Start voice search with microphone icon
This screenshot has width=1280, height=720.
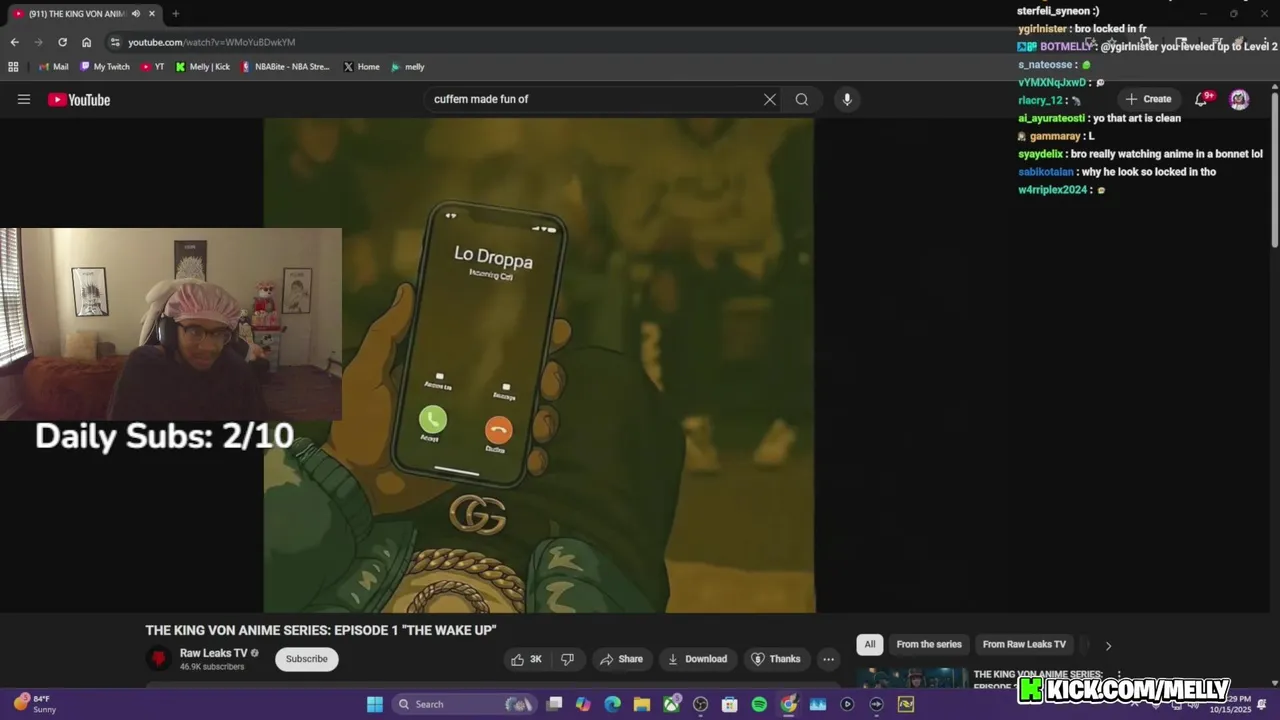847,99
